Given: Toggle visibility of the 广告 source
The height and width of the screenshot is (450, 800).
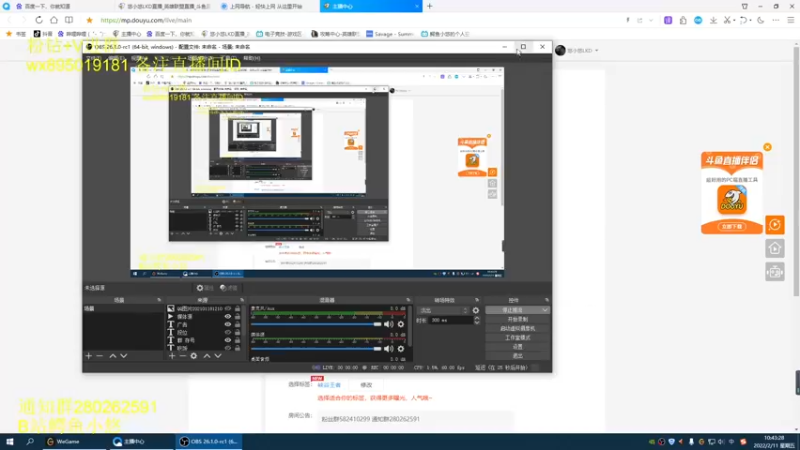Looking at the screenshot, I should click(228, 324).
